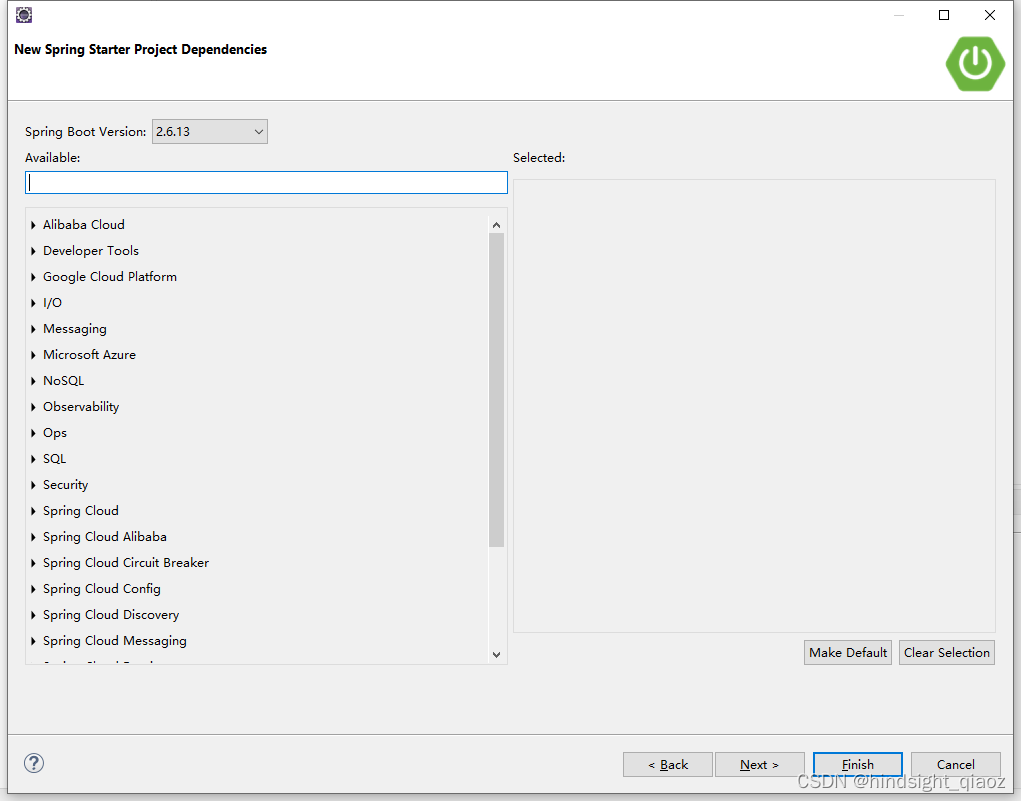Expand the NoSQL category arrow

(x=33, y=381)
